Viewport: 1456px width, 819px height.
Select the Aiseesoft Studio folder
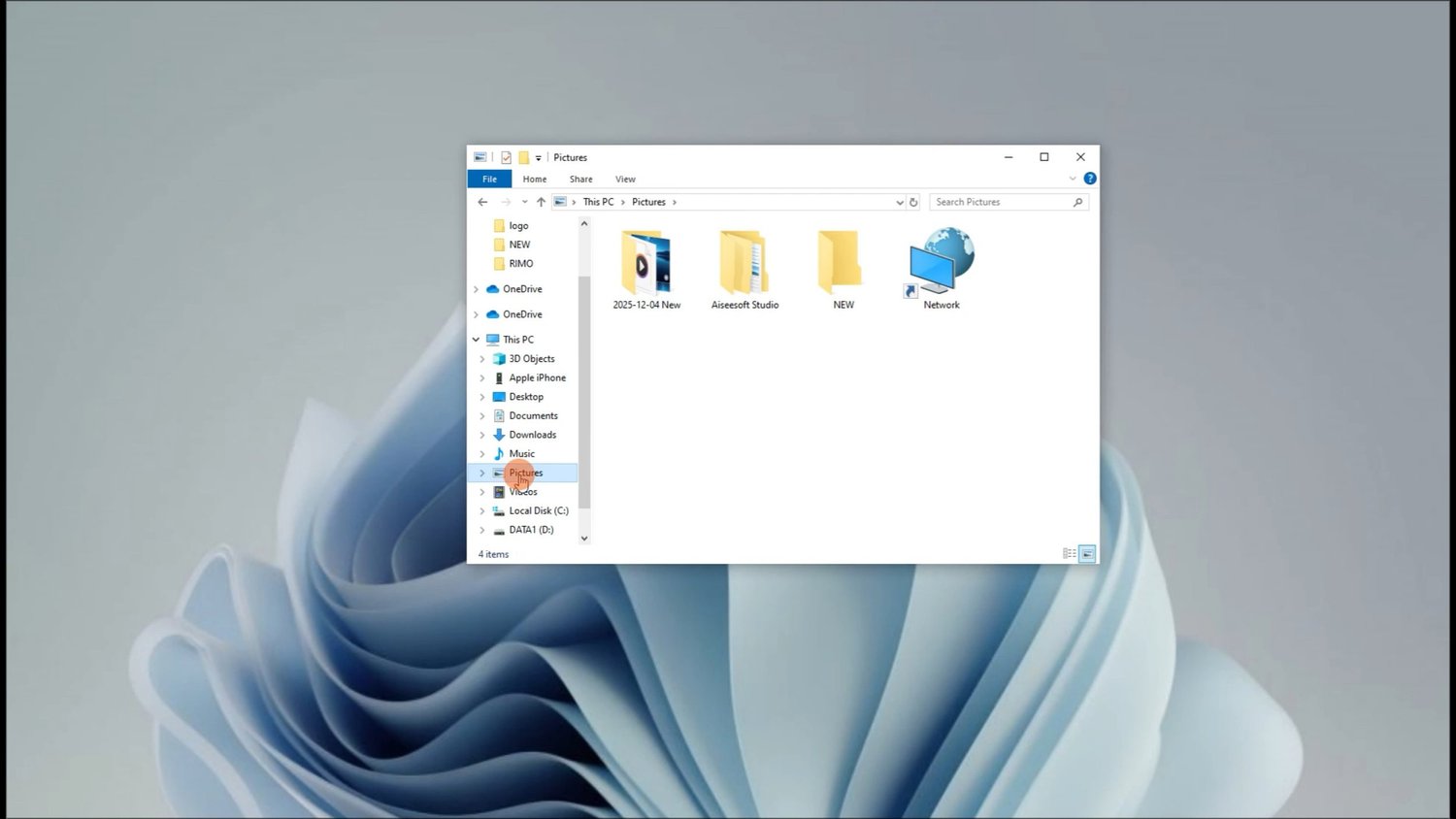pos(745,270)
